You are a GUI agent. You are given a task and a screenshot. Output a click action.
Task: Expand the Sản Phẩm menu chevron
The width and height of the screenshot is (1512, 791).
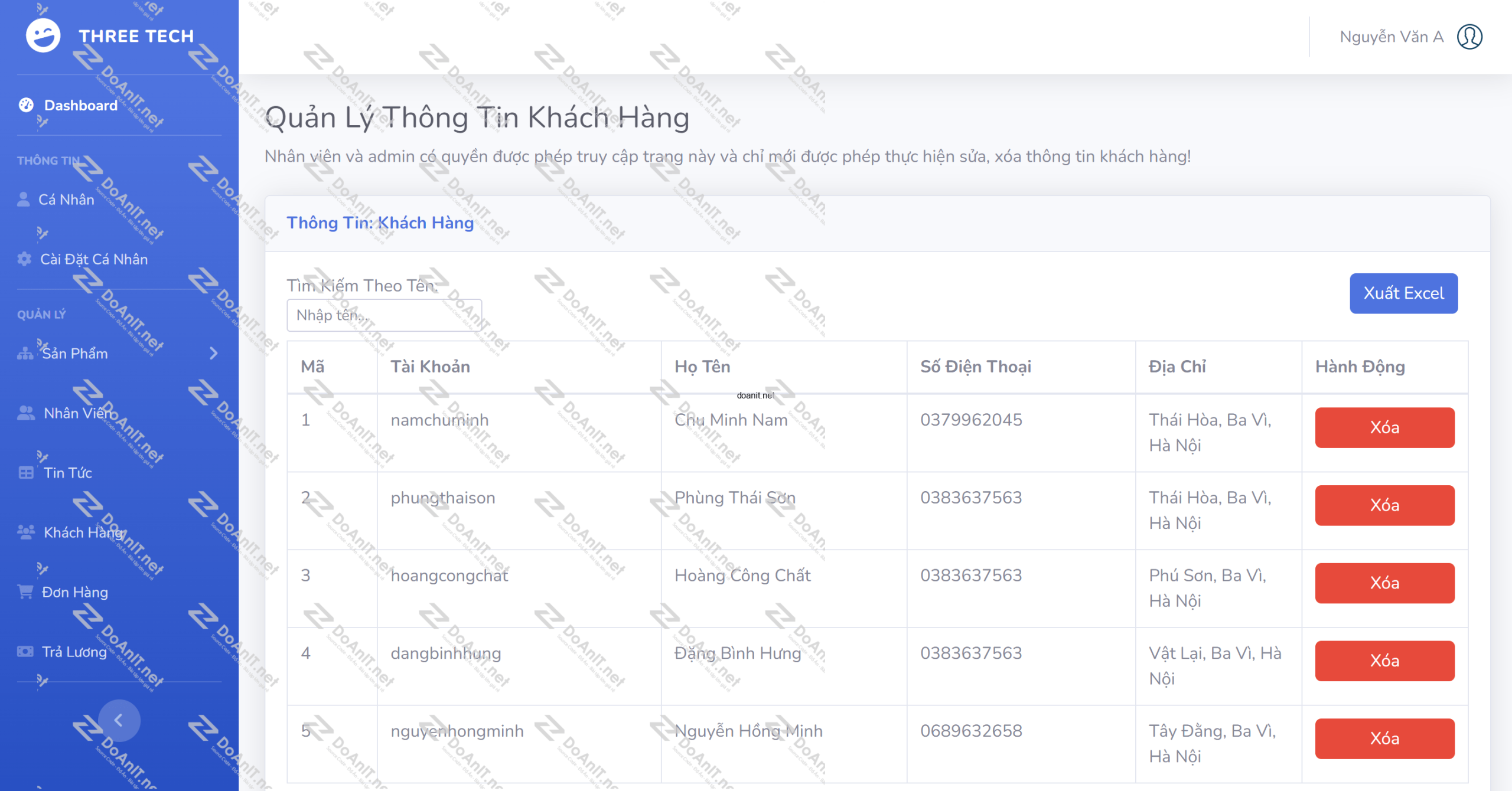[214, 354]
